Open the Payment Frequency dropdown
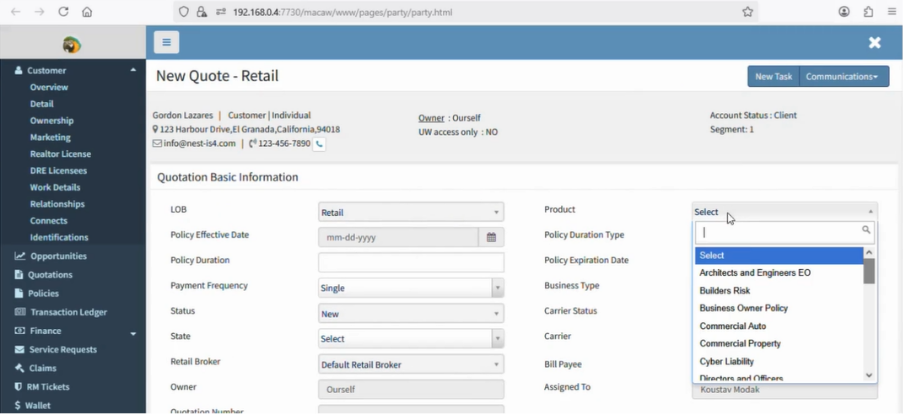 click(410, 288)
